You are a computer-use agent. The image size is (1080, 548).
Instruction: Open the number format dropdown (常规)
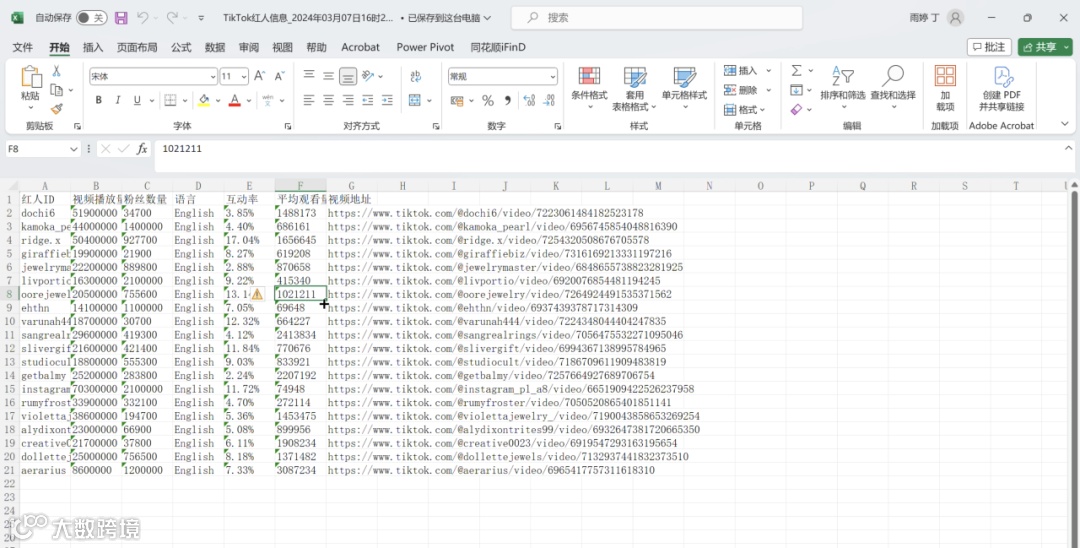pyautogui.click(x=552, y=76)
